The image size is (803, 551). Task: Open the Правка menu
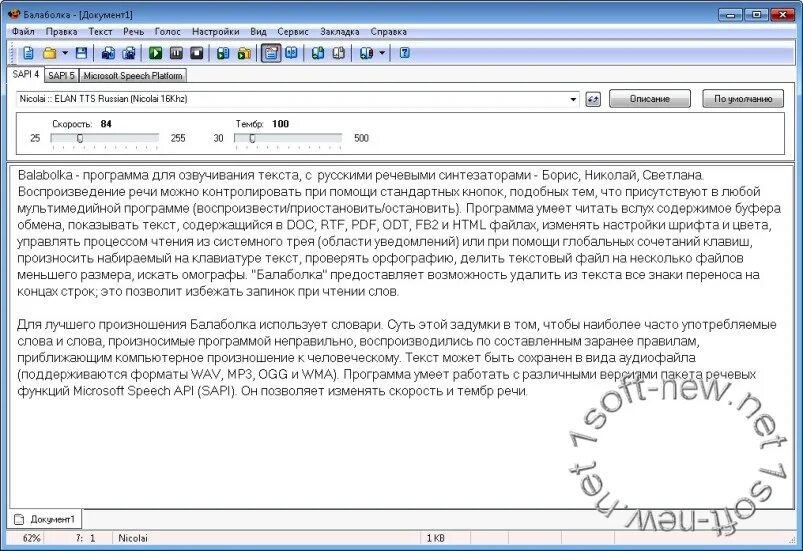click(61, 32)
